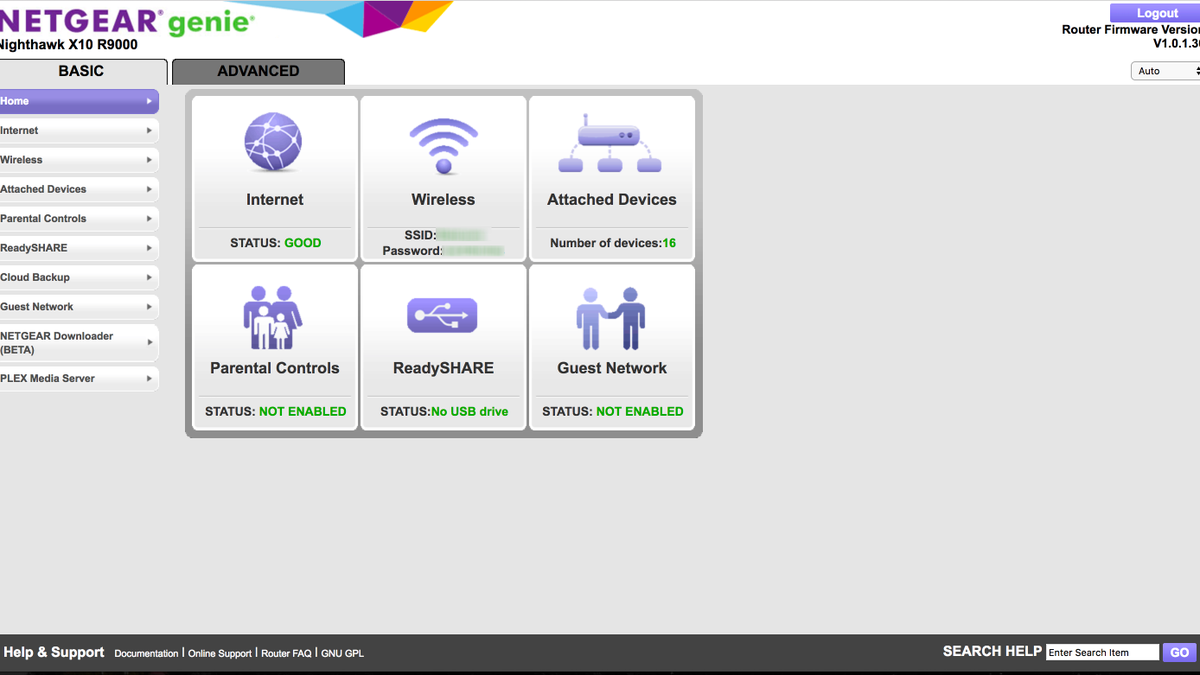This screenshot has height=675, width=1200.
Task: Open the Internet sidebar item
Action: (79, 130)
